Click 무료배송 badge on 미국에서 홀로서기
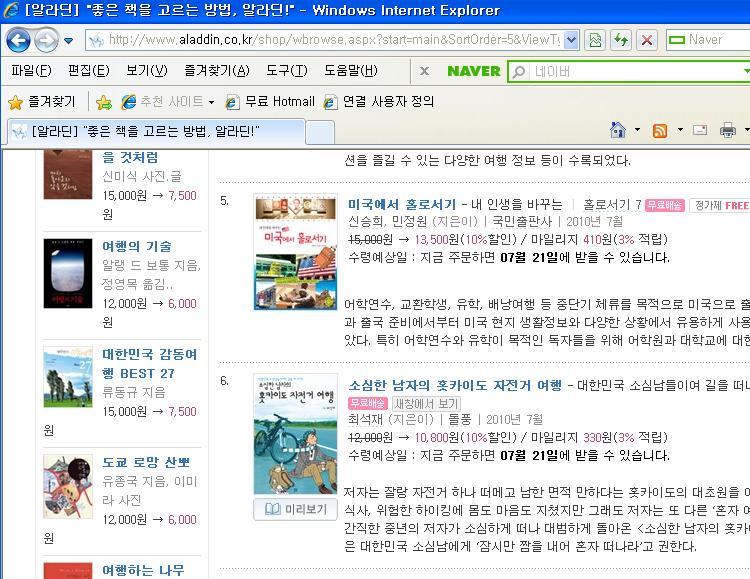This screenshot has height=579, width=750. pyautogui.click(x=664, y=205)
